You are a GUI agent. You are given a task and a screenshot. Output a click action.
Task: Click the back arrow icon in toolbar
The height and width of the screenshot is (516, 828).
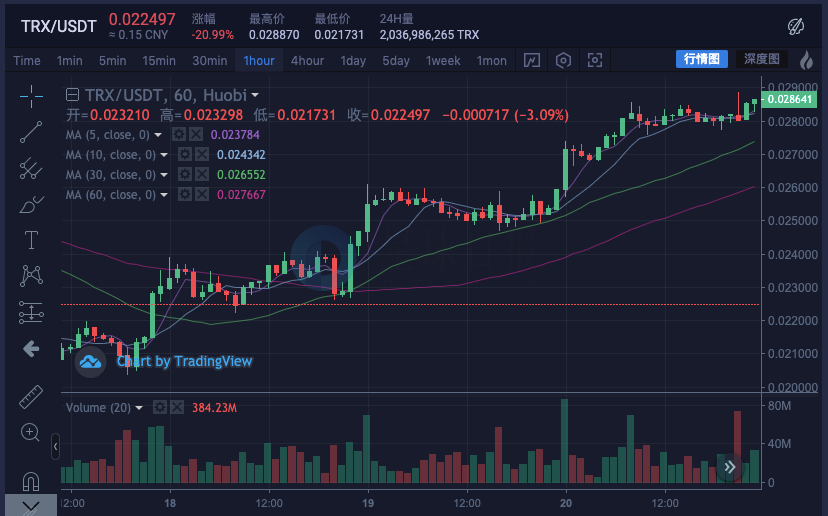[31, 349]
